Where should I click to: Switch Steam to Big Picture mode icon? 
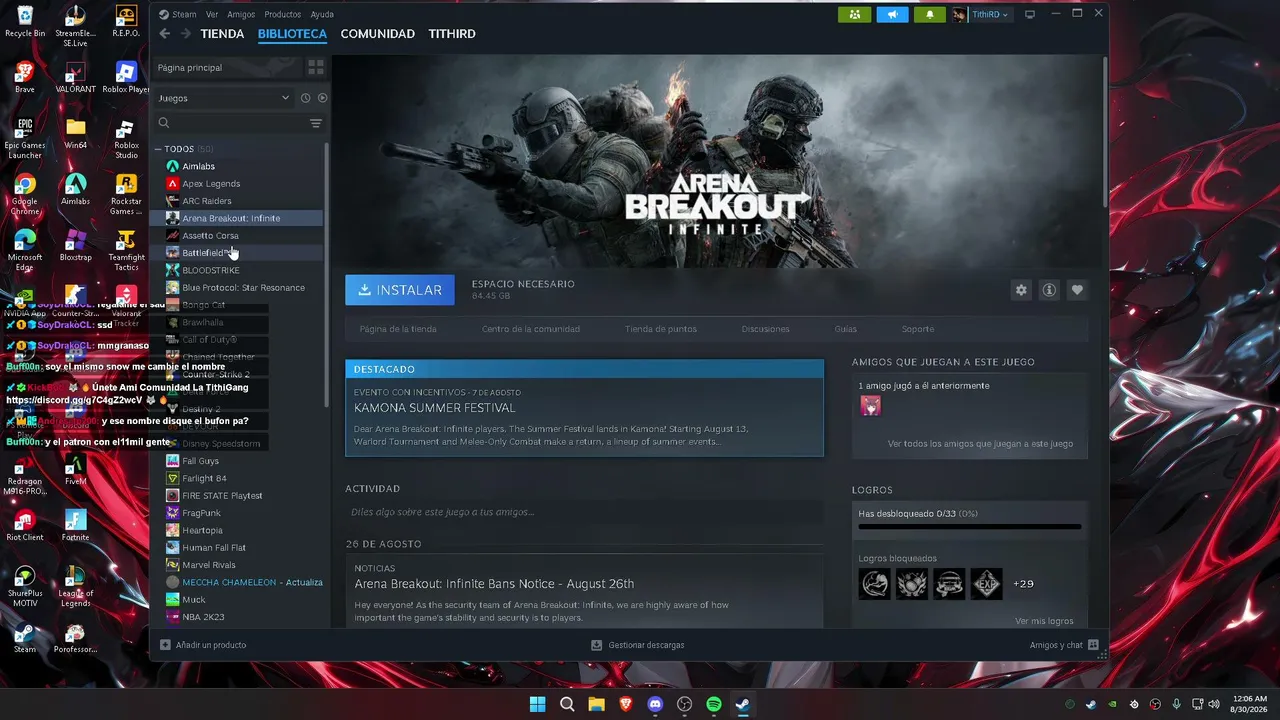tap(1030, 14)
